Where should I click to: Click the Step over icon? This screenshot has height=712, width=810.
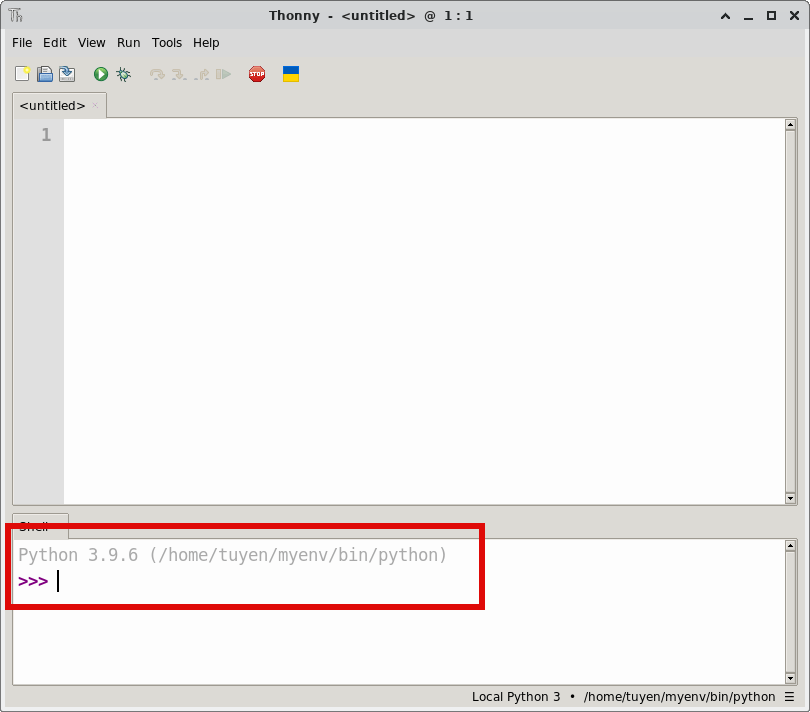pos(157,74)
